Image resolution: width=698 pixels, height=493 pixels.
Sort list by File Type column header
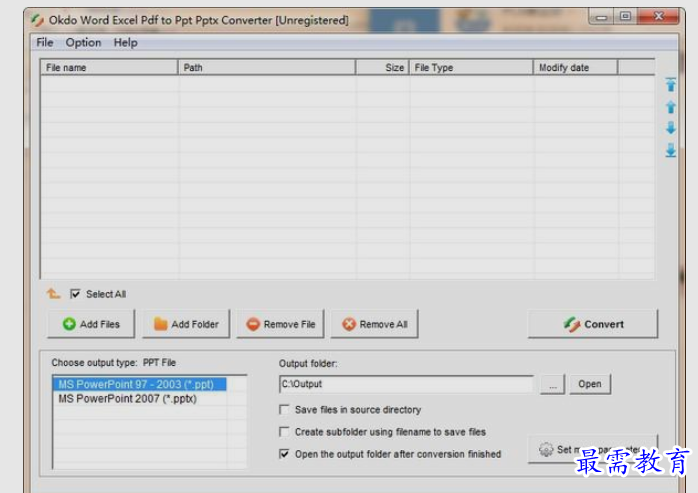pyautogui.click(x=471, y=68)
